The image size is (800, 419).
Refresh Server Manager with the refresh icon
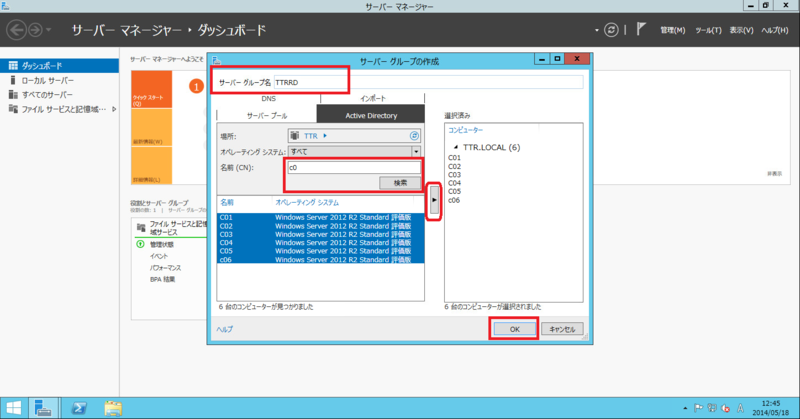(x=611, y=30)
